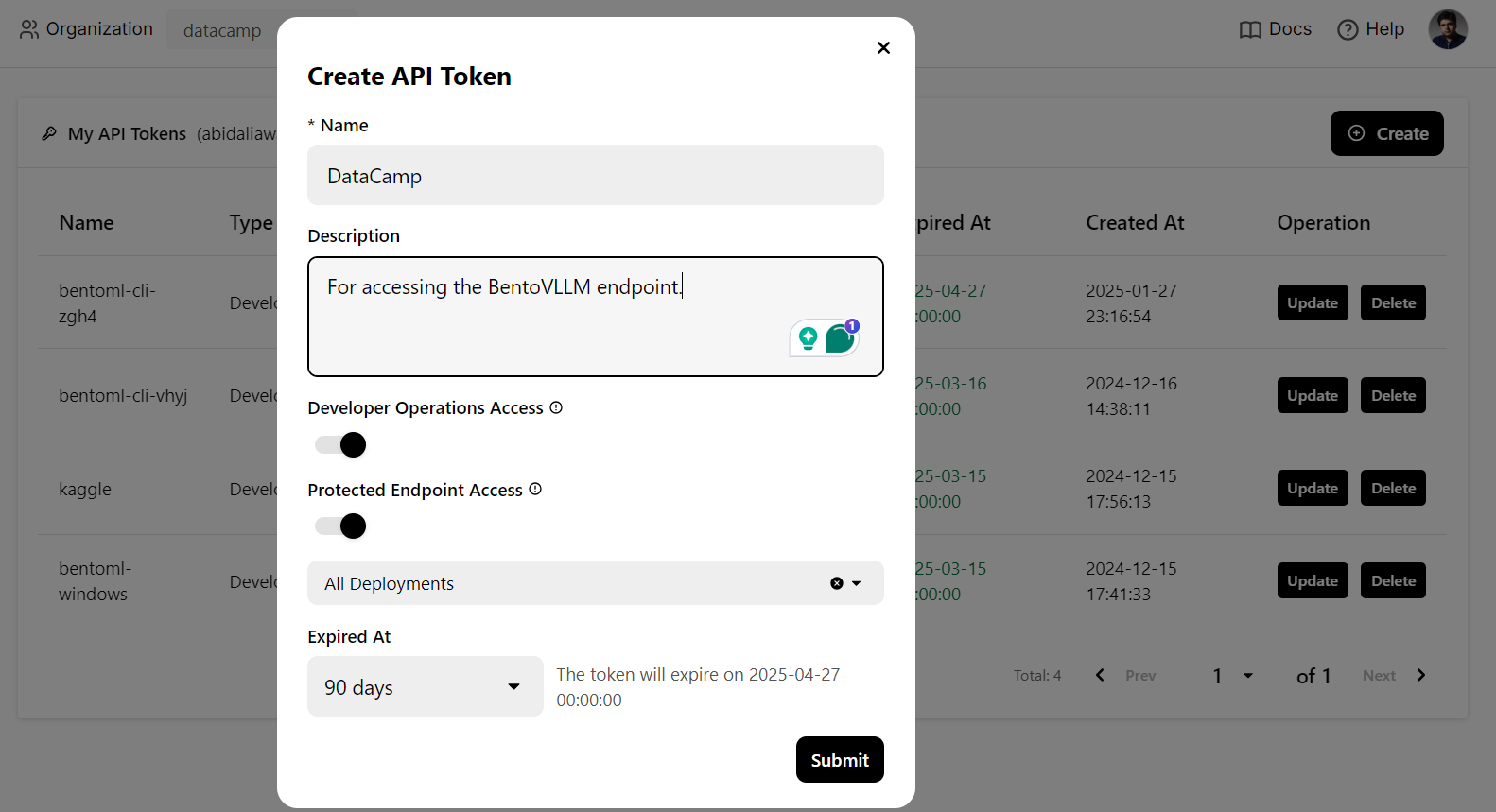This screenshot has height=812, width=1496.
Task: Click created date 2025-01-27 23:16:54
Action: (x=1131, y=302)
